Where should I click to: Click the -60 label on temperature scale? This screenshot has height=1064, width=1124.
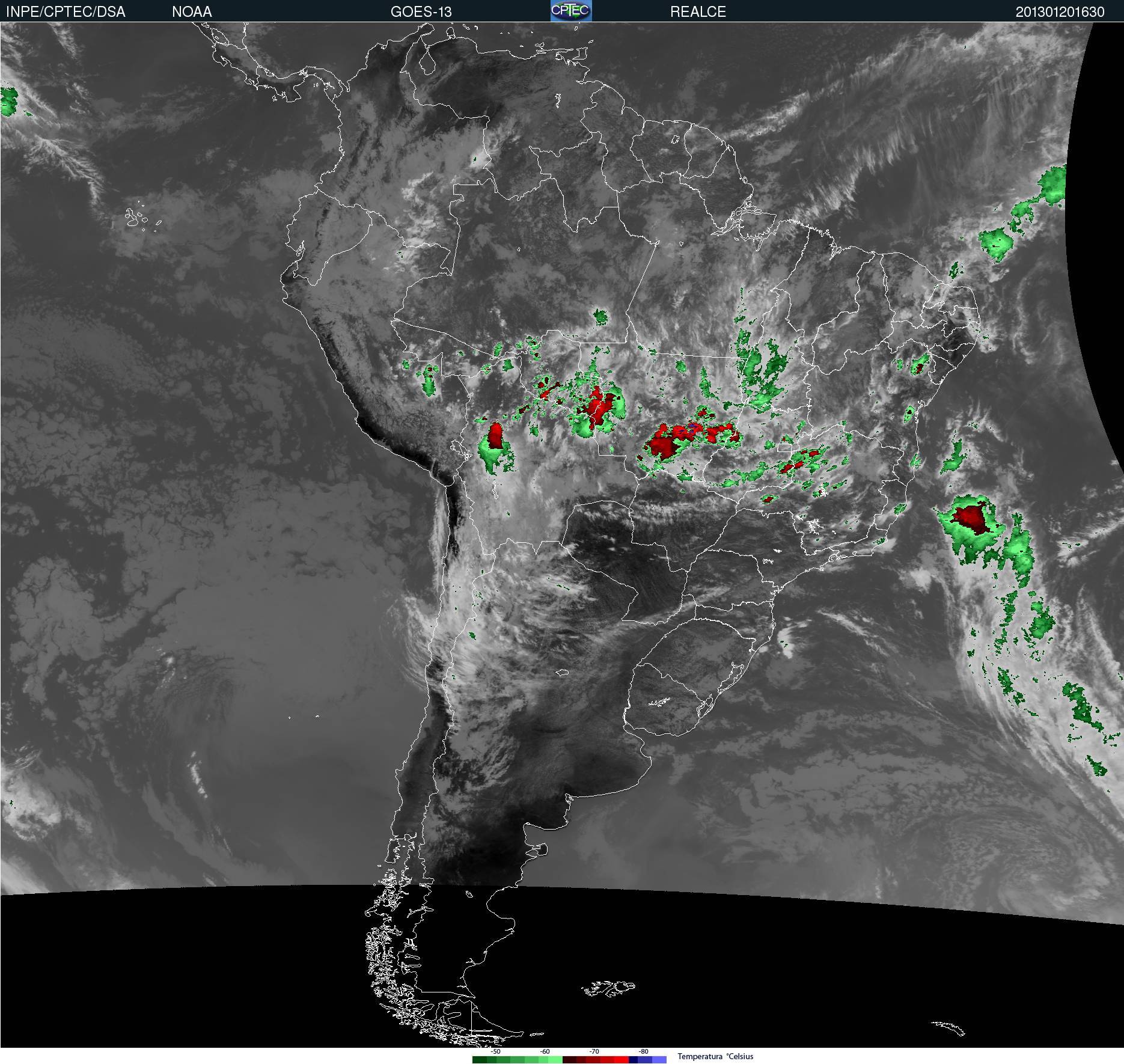pyautogui.click(x=545, y=1052)
